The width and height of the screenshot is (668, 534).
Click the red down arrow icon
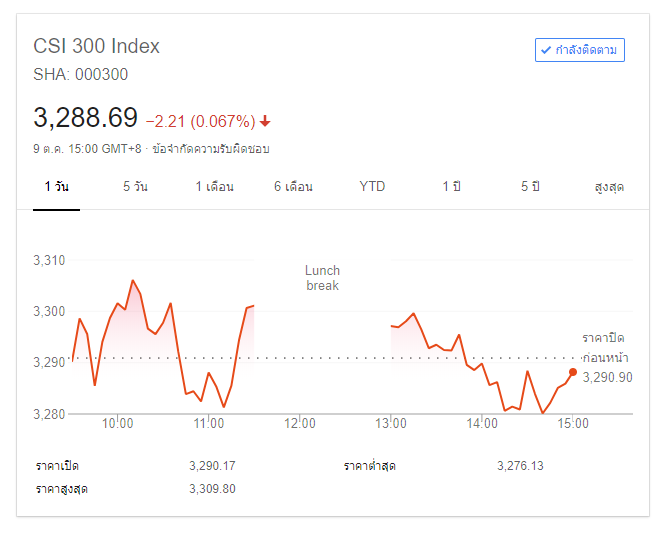265,121
